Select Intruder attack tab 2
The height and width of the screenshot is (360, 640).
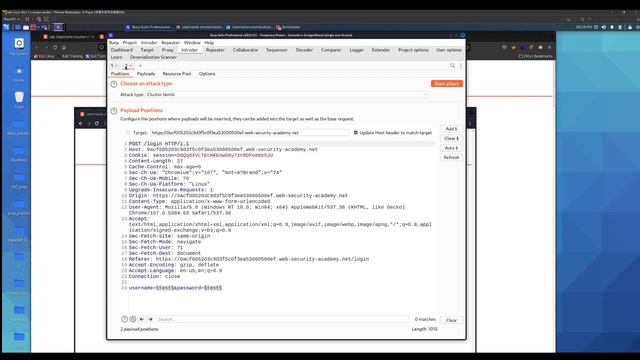pos(127,66)
